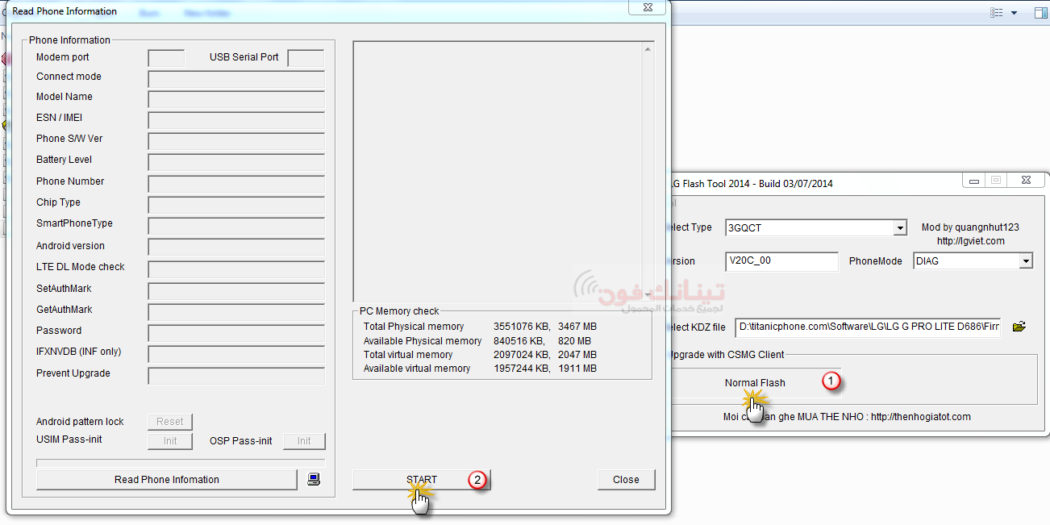Open the http://lgviet.com link
This screenshot has height=525, width=1050.
tap(971, 240)
